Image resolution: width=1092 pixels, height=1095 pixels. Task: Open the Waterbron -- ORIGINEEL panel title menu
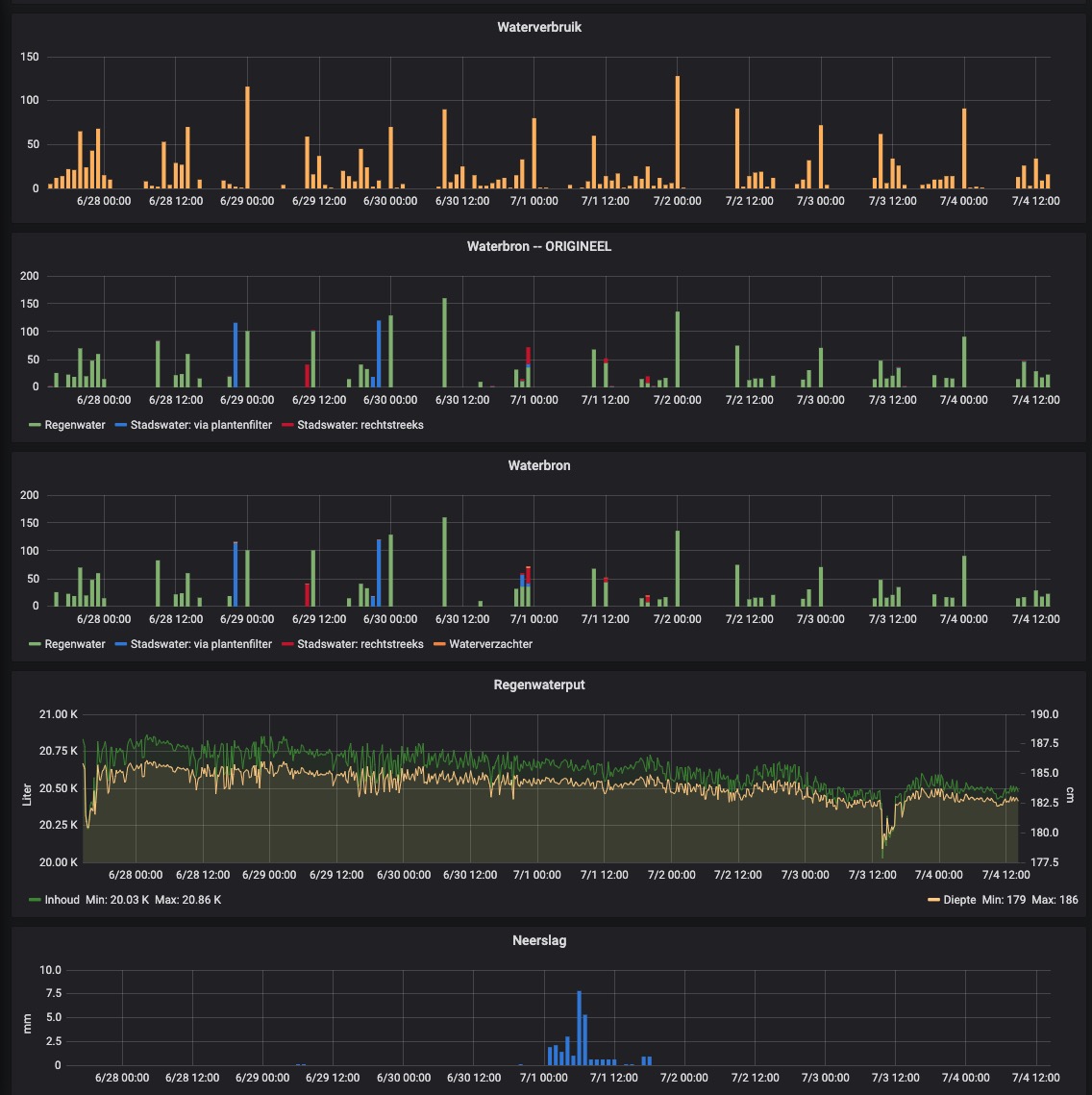[538, 246]
